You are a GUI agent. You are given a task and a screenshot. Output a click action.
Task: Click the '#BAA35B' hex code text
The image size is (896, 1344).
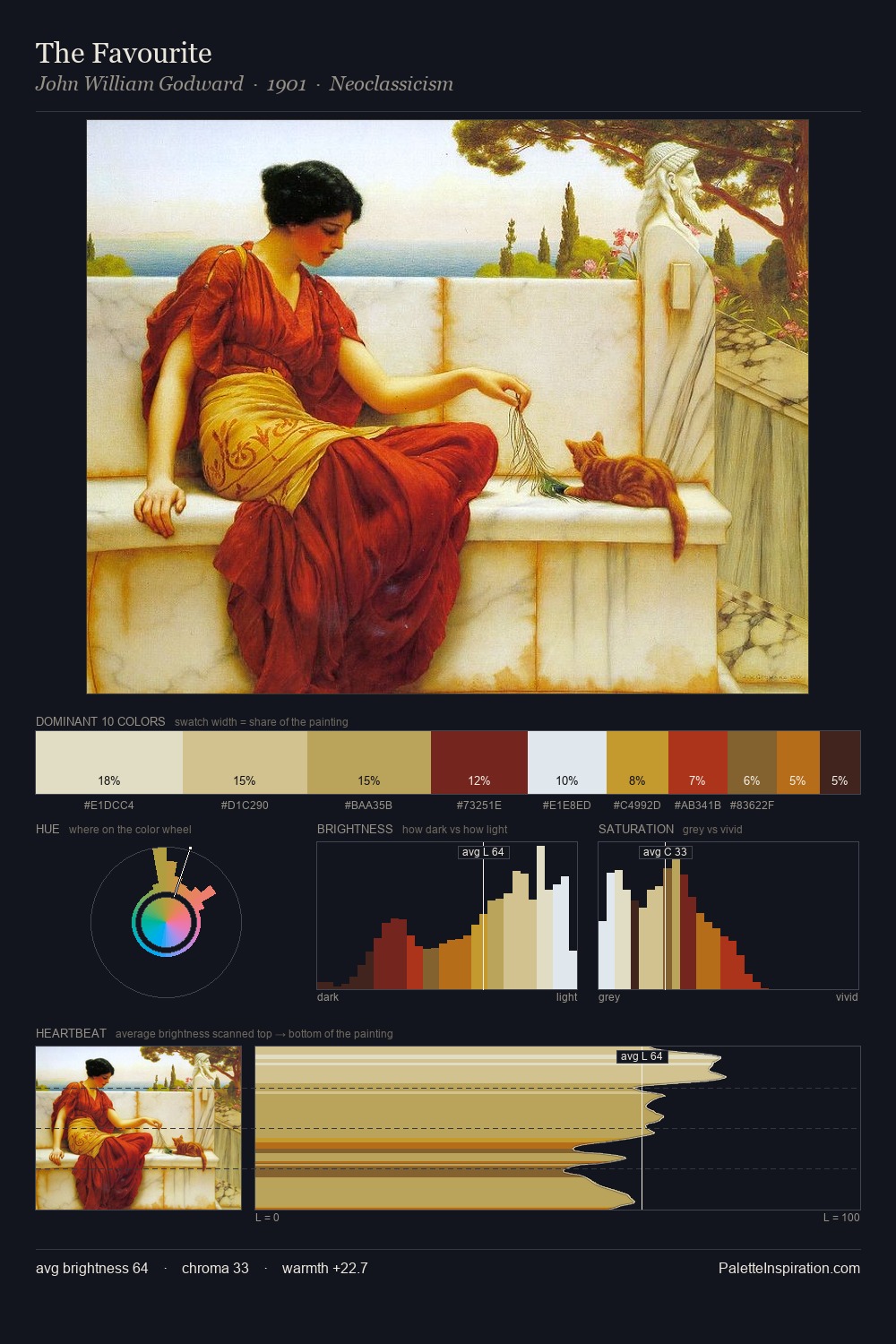point(368,806)
